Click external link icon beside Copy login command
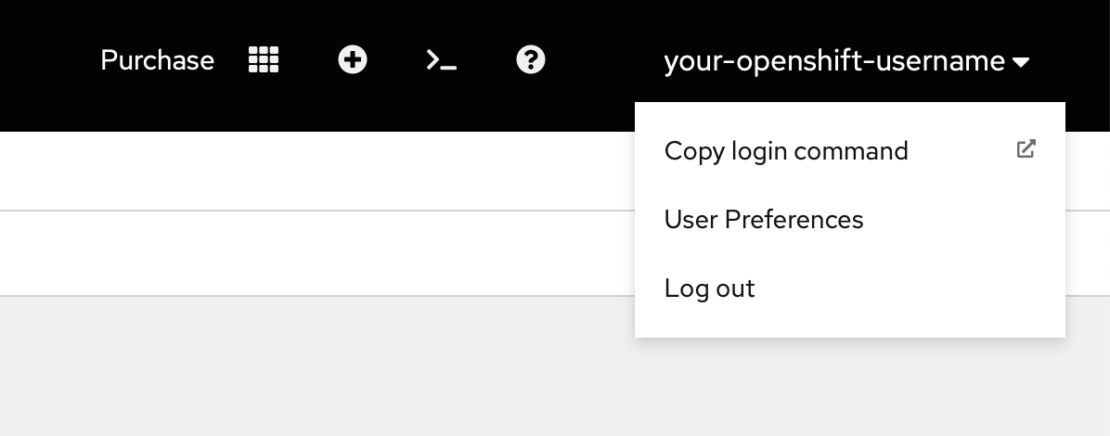 coord(1025,149)
